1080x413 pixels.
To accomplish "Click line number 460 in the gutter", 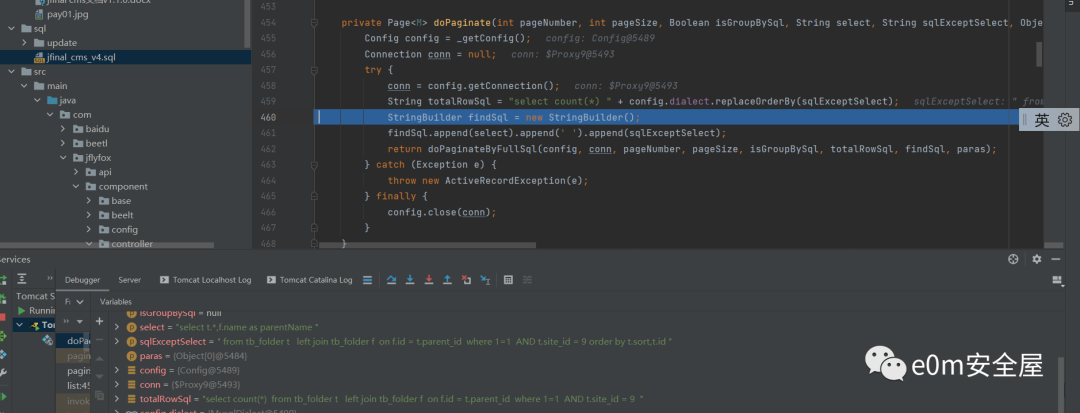I will coord(269,117).
